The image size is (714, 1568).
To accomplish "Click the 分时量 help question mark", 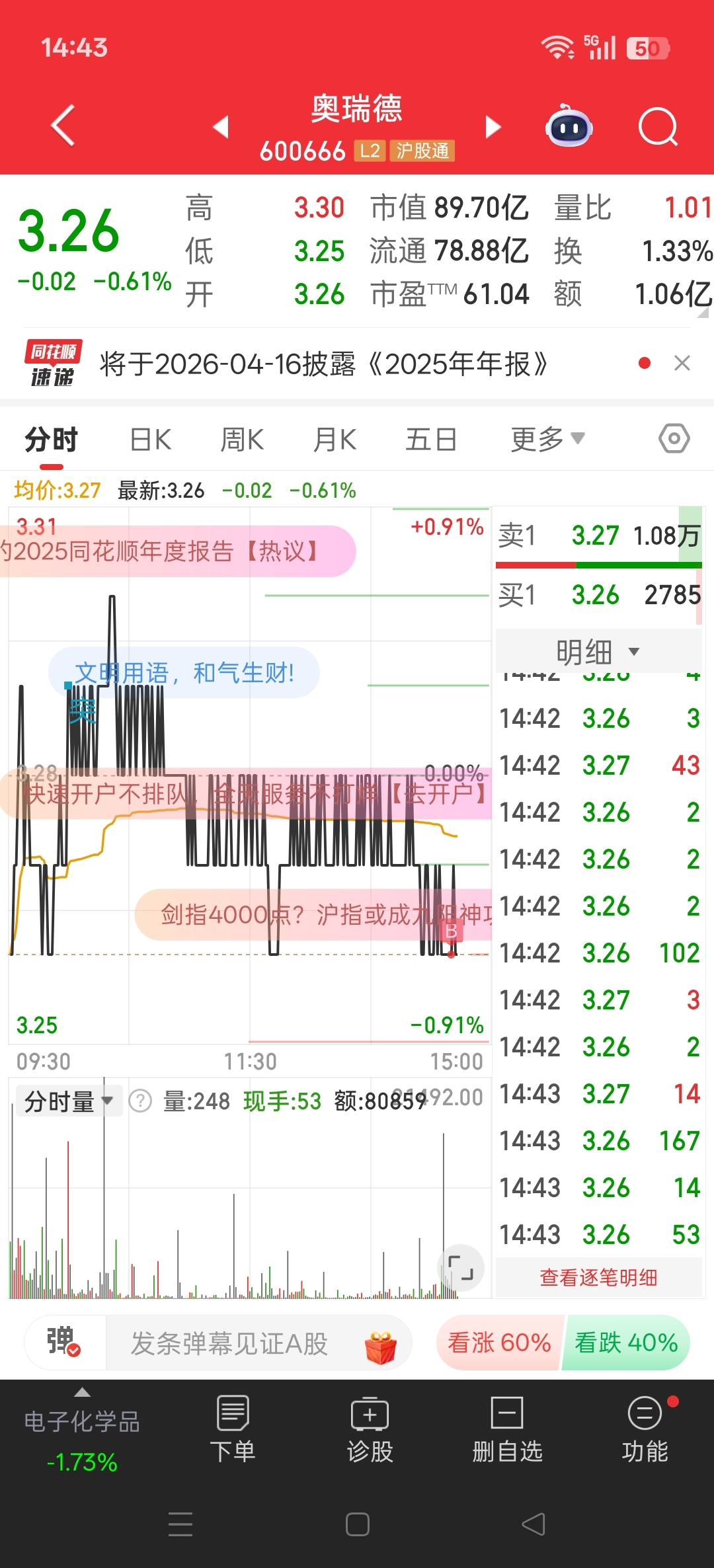I will (140, 1101).
